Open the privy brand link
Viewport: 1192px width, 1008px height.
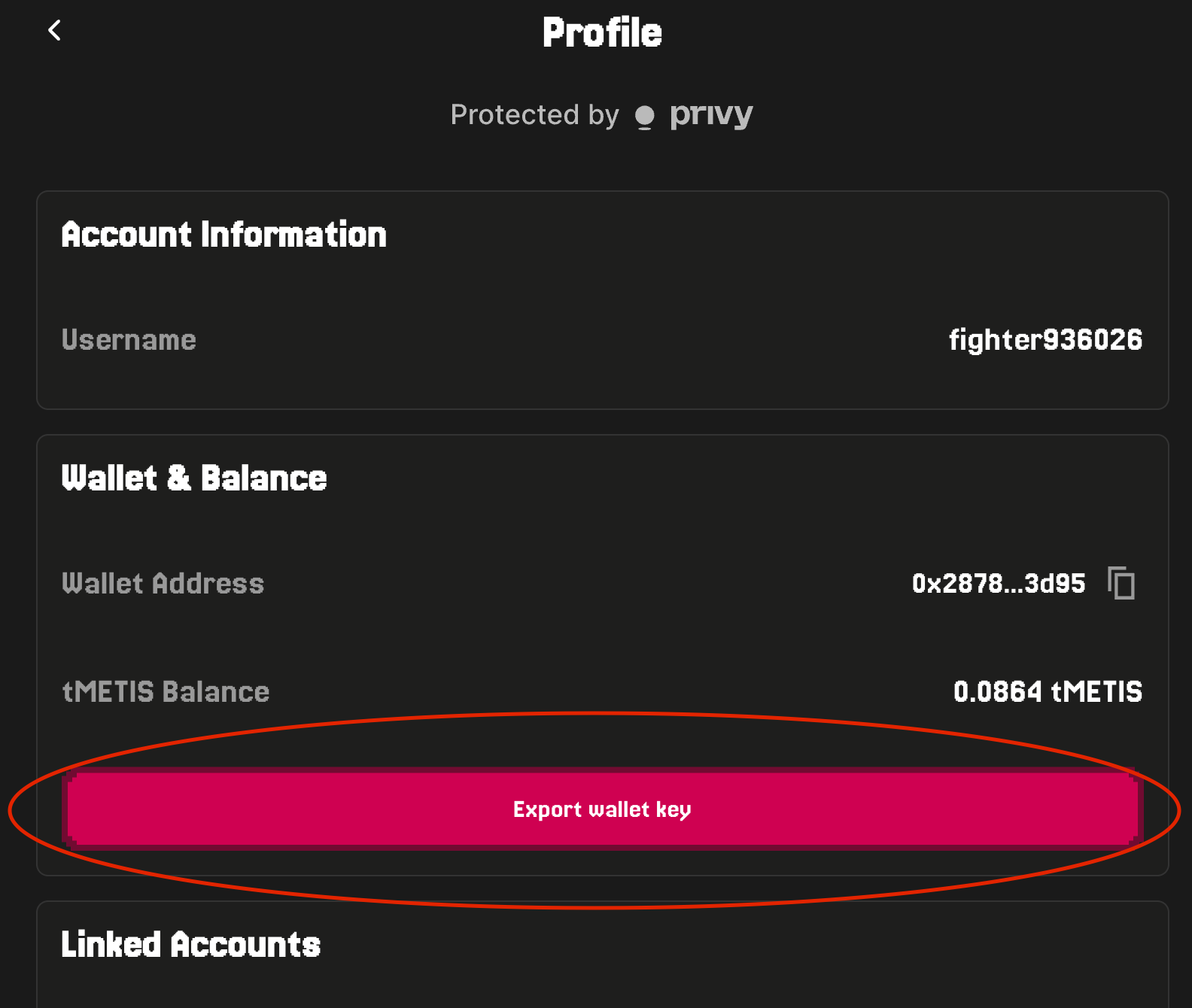[711, 115]
